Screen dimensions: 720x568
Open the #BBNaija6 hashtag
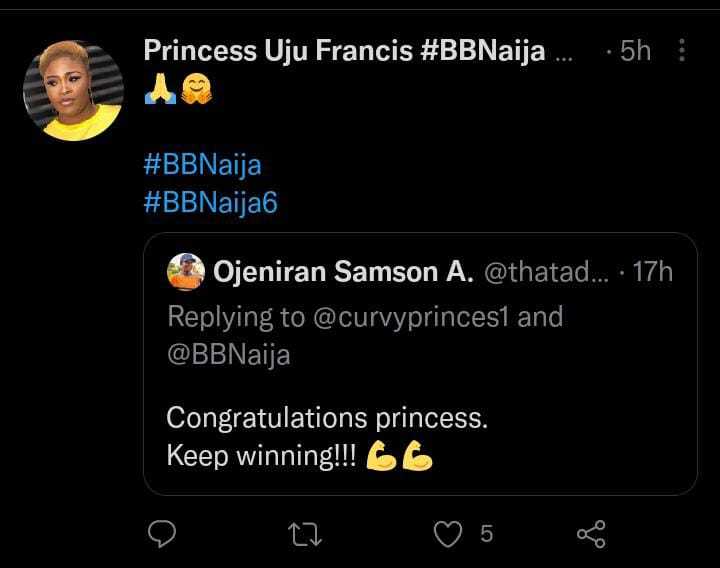pyautogui.click(x=210, y=203)
